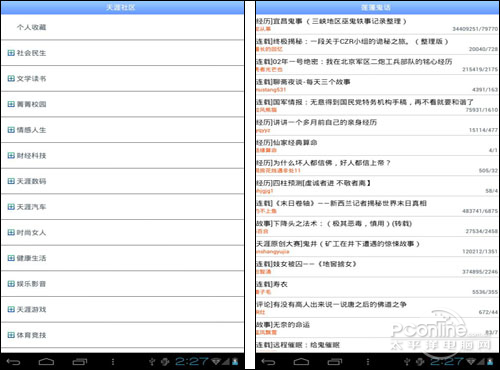Expand the 体育竞技 category plus icon

pos(11,335)
